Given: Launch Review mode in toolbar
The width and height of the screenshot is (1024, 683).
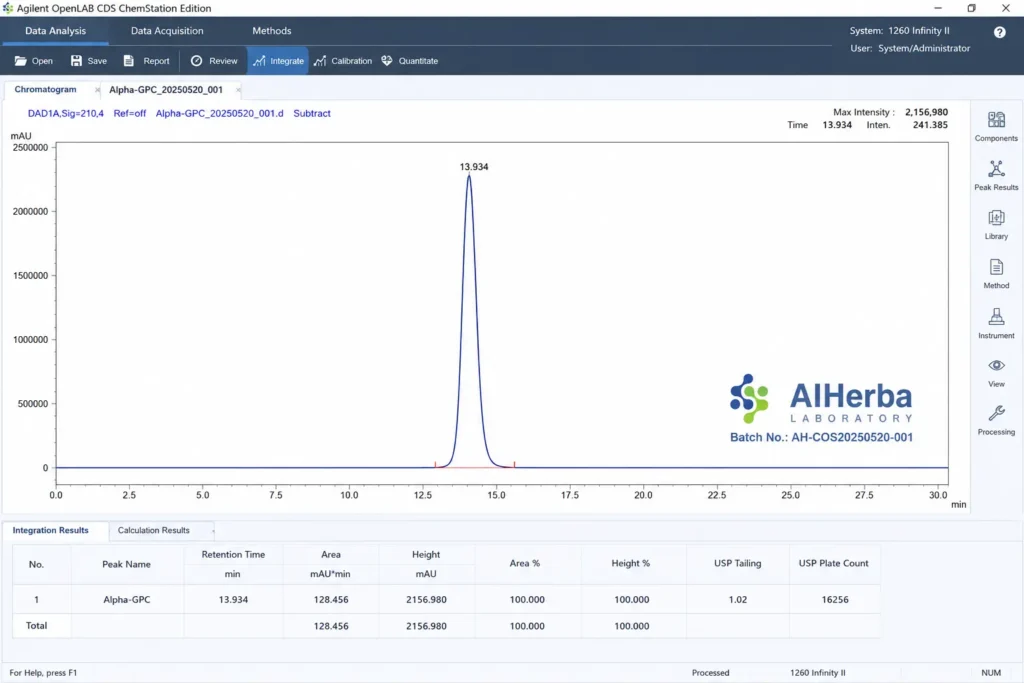Looking at the screenshot, I should (x=214, y=61).
